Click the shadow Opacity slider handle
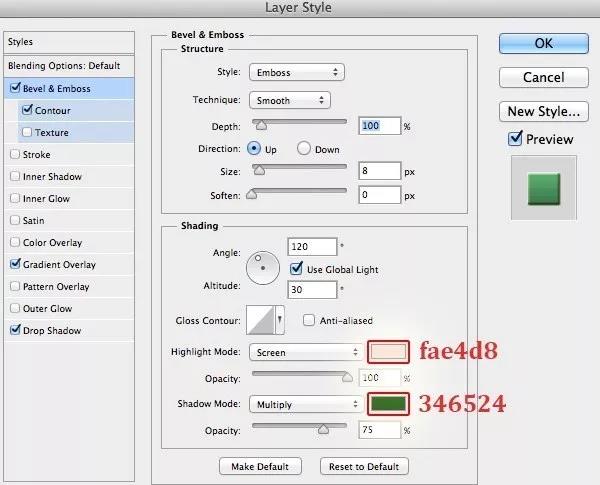 tap(323, 429)
